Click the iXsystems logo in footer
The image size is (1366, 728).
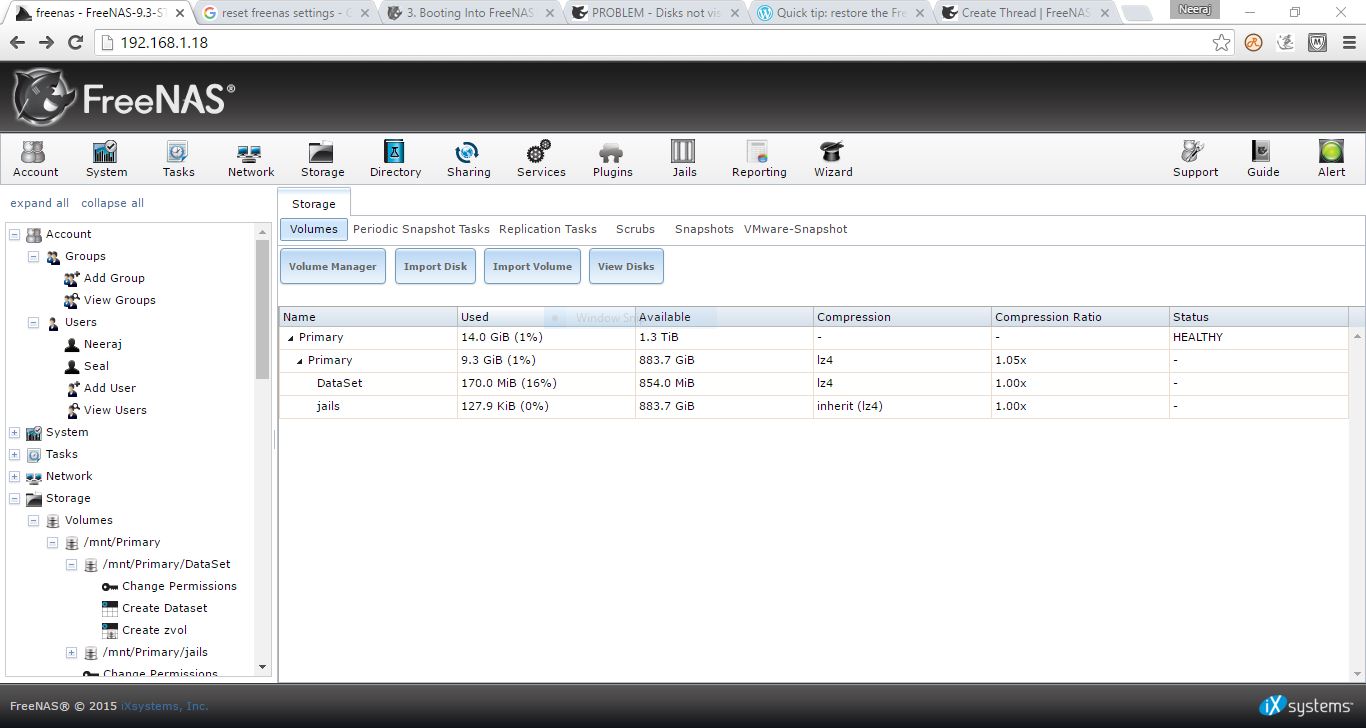1306,706
